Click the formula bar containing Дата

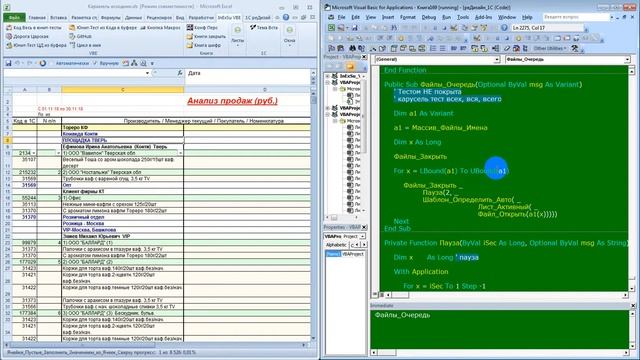[248, 73]
